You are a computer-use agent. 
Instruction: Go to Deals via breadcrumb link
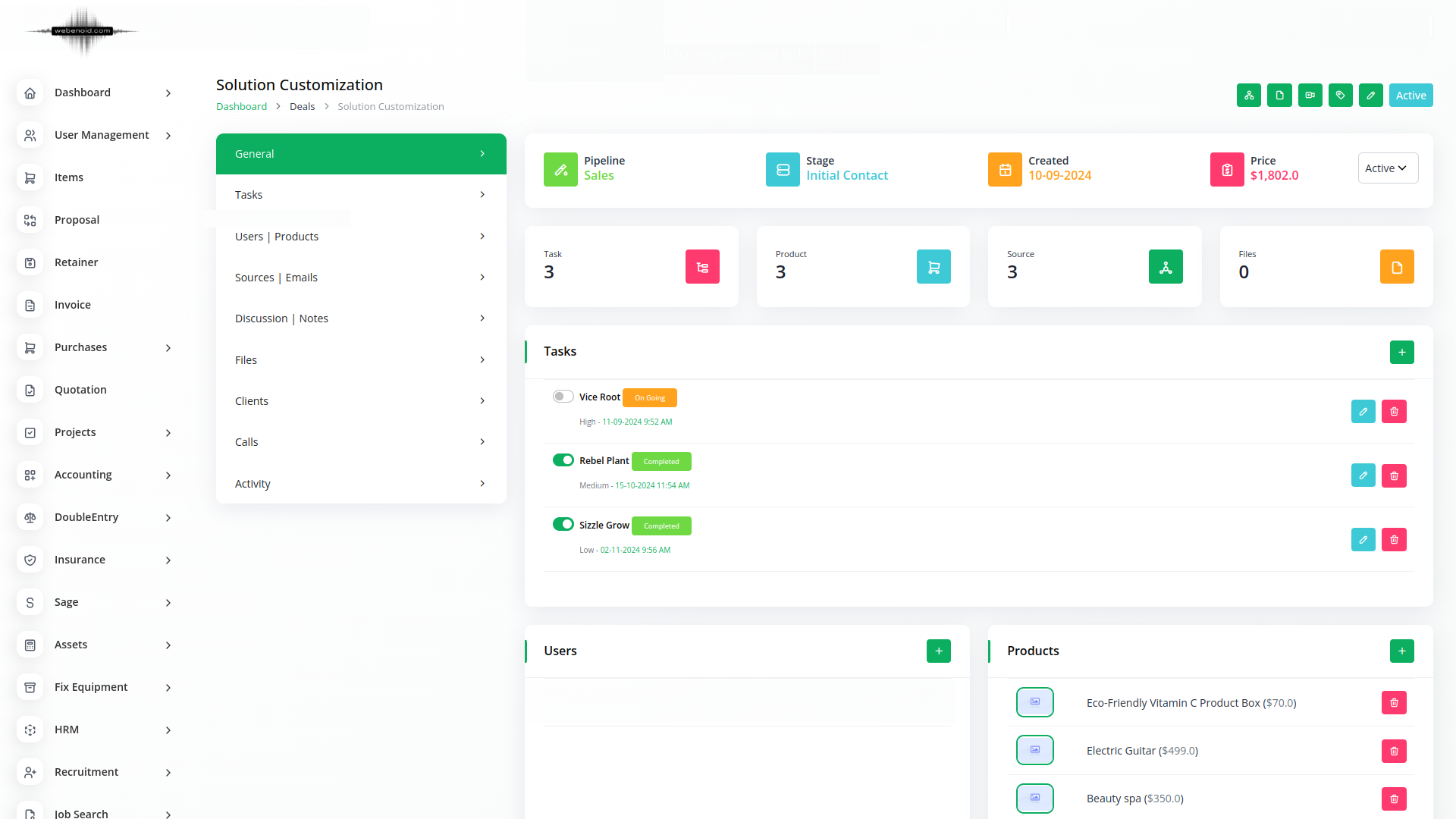pyautogui.click(x=302, y=107)
